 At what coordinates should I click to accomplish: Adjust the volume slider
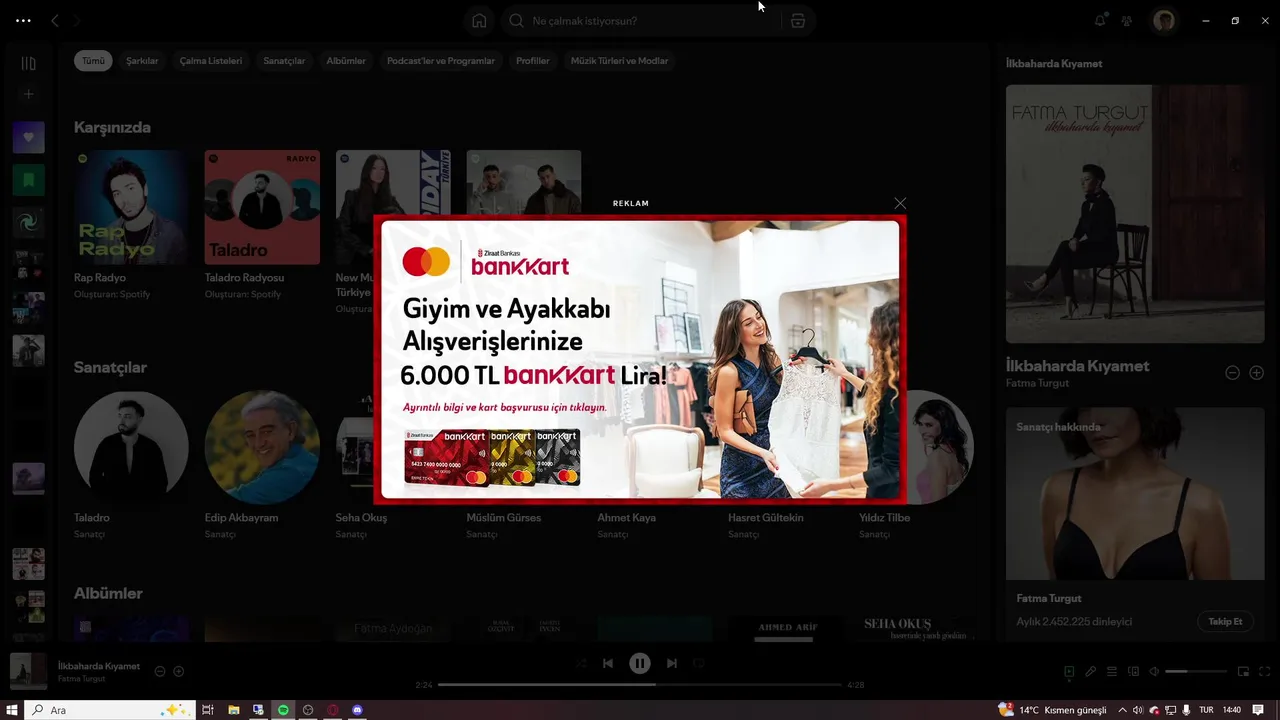point(1196,672)
